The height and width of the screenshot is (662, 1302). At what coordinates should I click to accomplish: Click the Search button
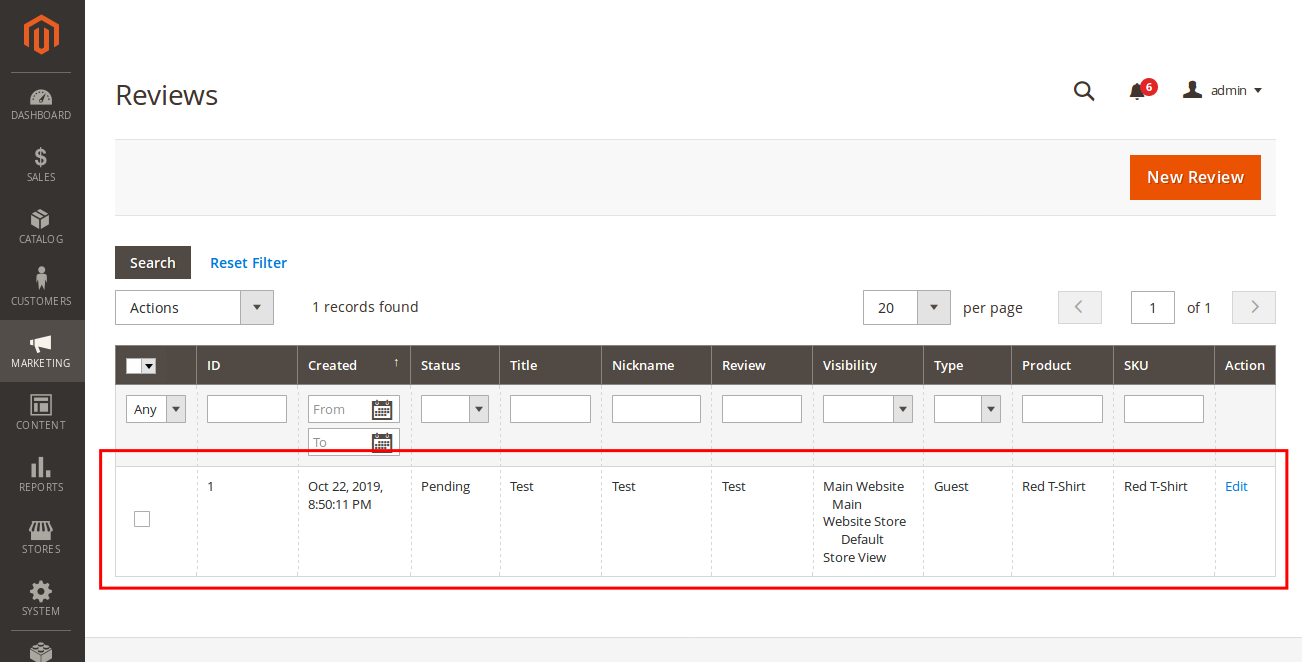coord(153,263)
